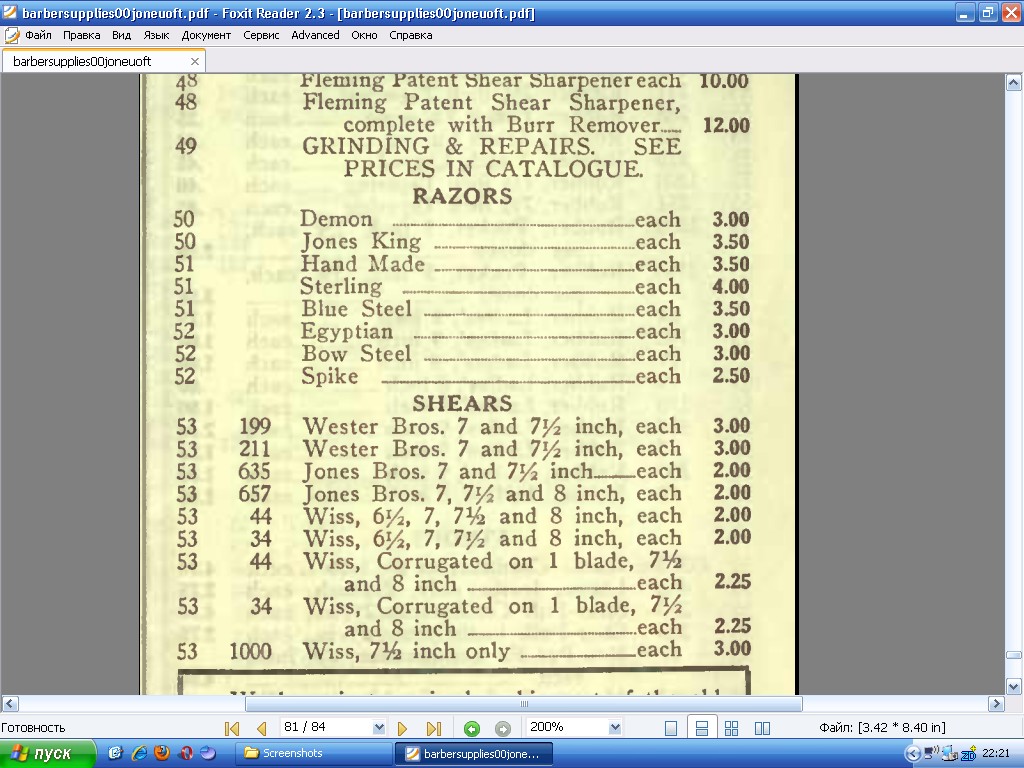
Task: Click the green previous view button
Action: tap(472, 729)
